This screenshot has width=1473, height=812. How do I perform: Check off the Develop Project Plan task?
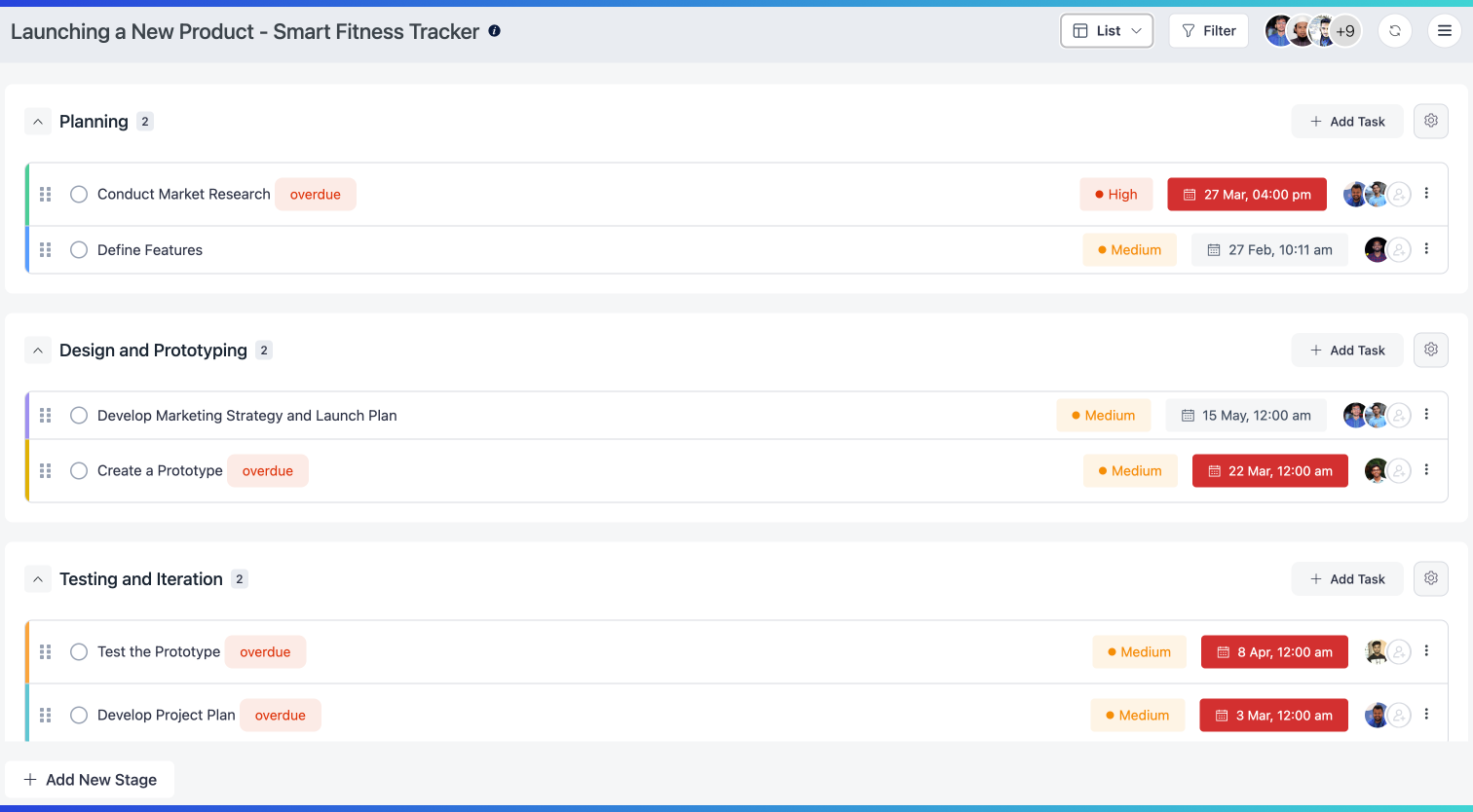[x=79, y=716]
